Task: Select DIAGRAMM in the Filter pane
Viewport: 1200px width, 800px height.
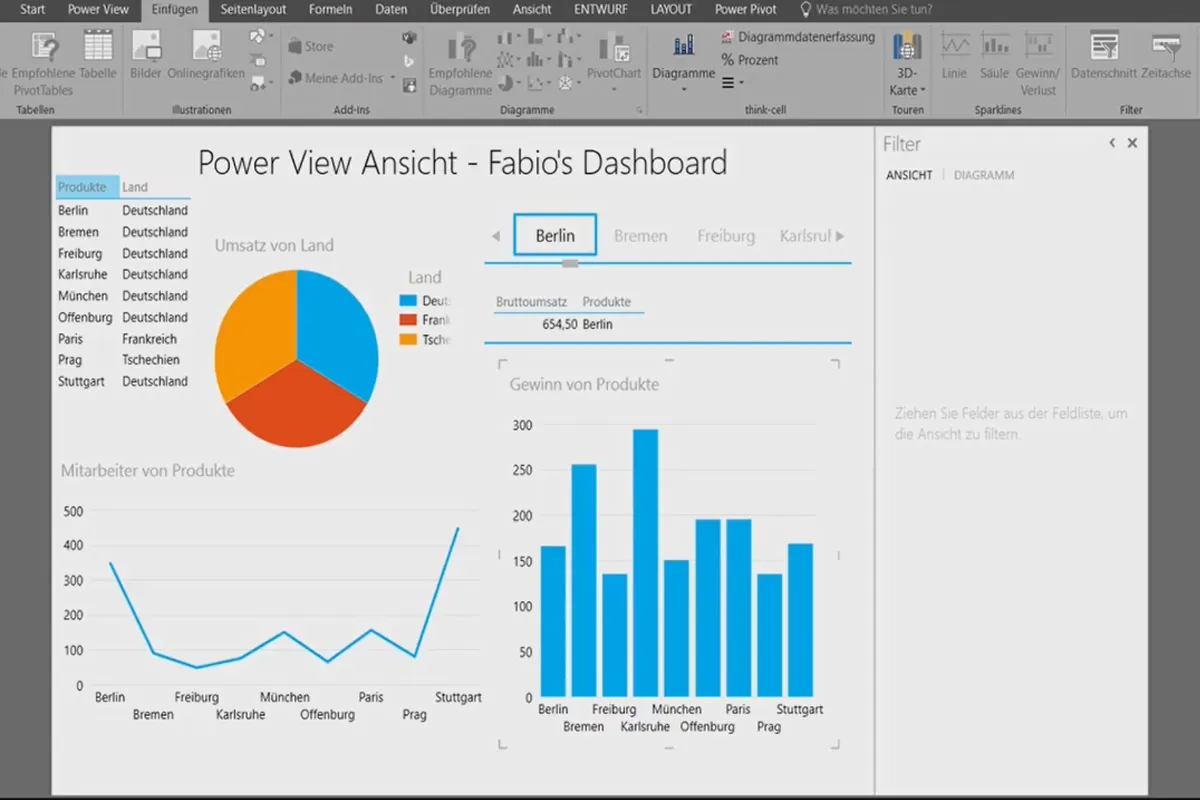Action: [984, 175]
